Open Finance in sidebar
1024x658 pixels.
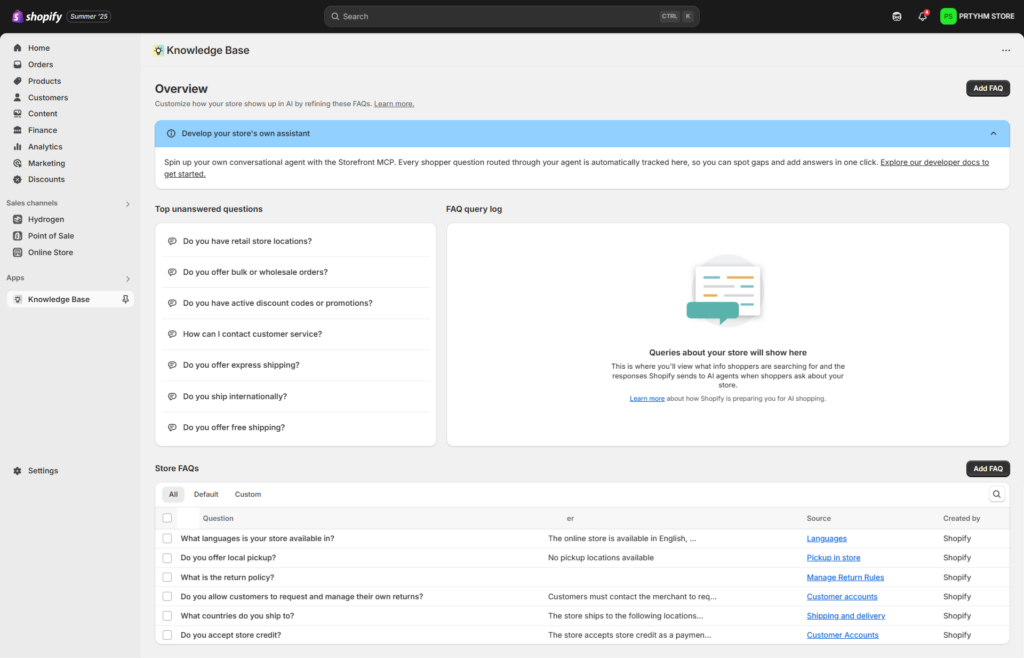pyautogui.click(x=42, y=130)
